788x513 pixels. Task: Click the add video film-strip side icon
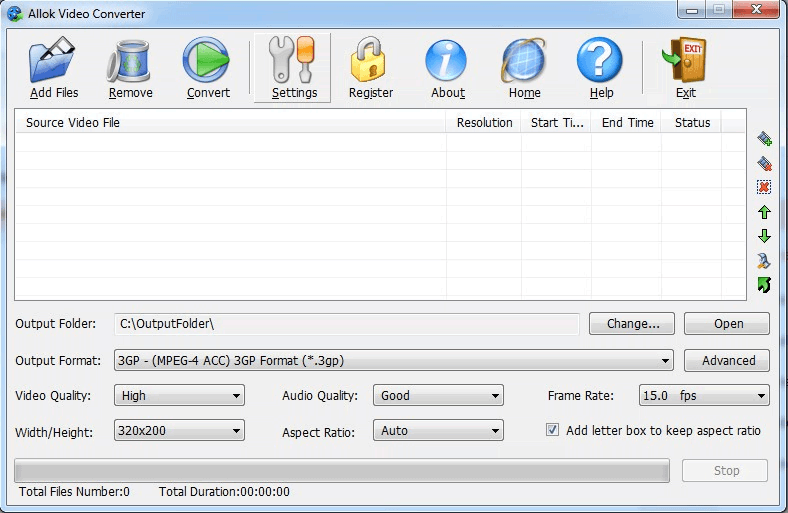pos(764,138)
